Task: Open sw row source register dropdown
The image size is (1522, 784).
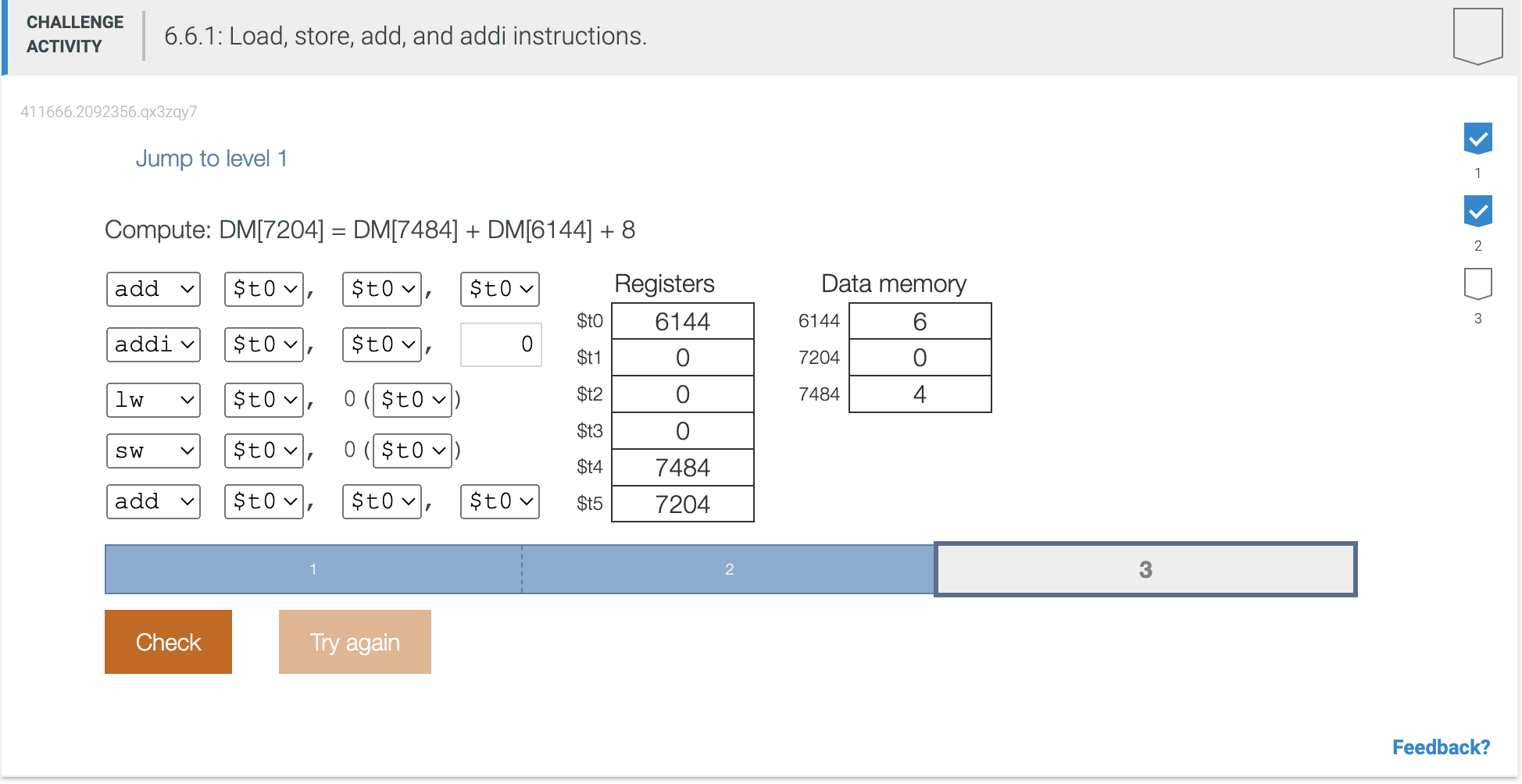Action: (264, 451)
